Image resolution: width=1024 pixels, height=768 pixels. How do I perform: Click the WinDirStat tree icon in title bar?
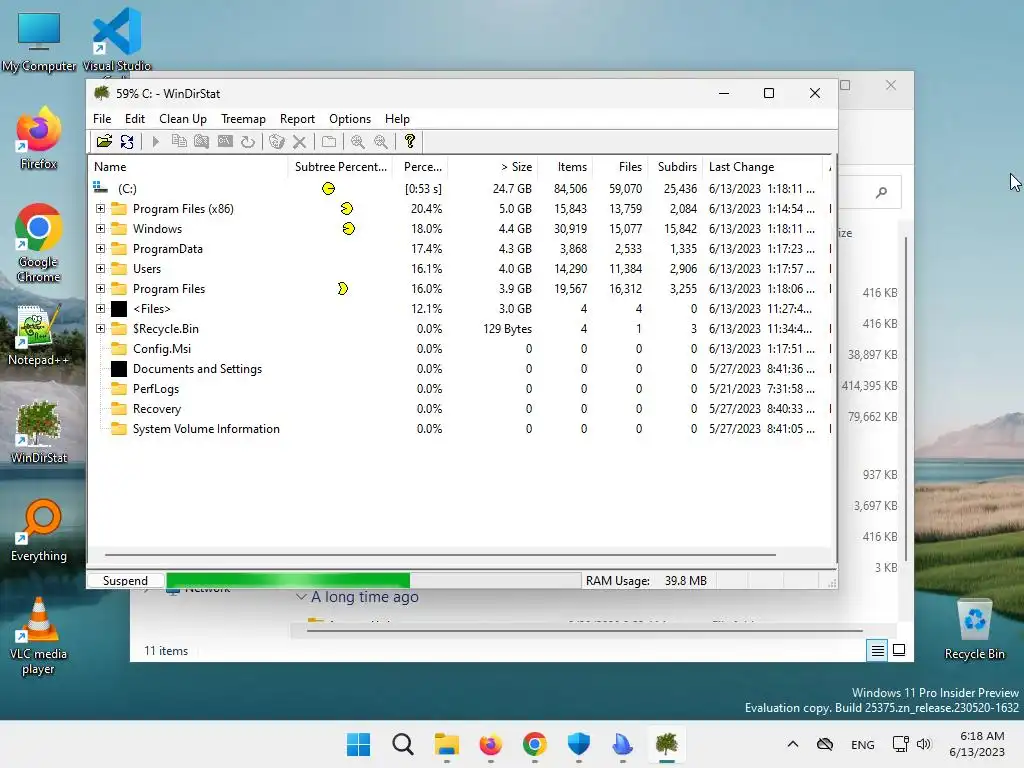pos(101,93)
